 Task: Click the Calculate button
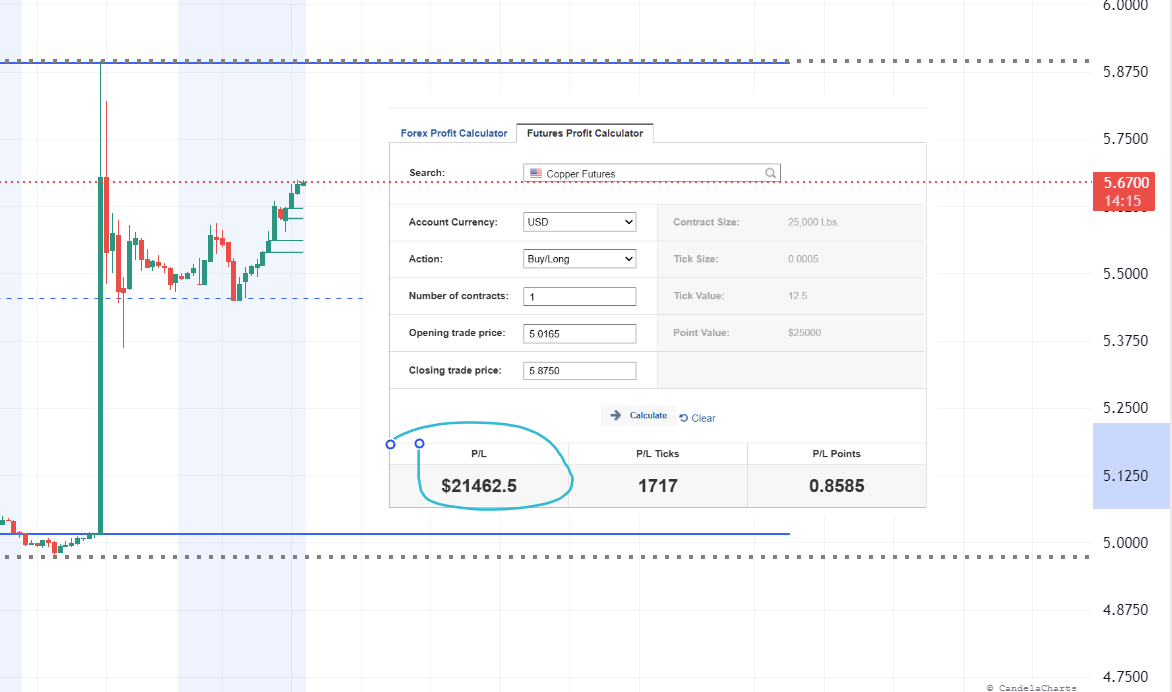point(638,415)
